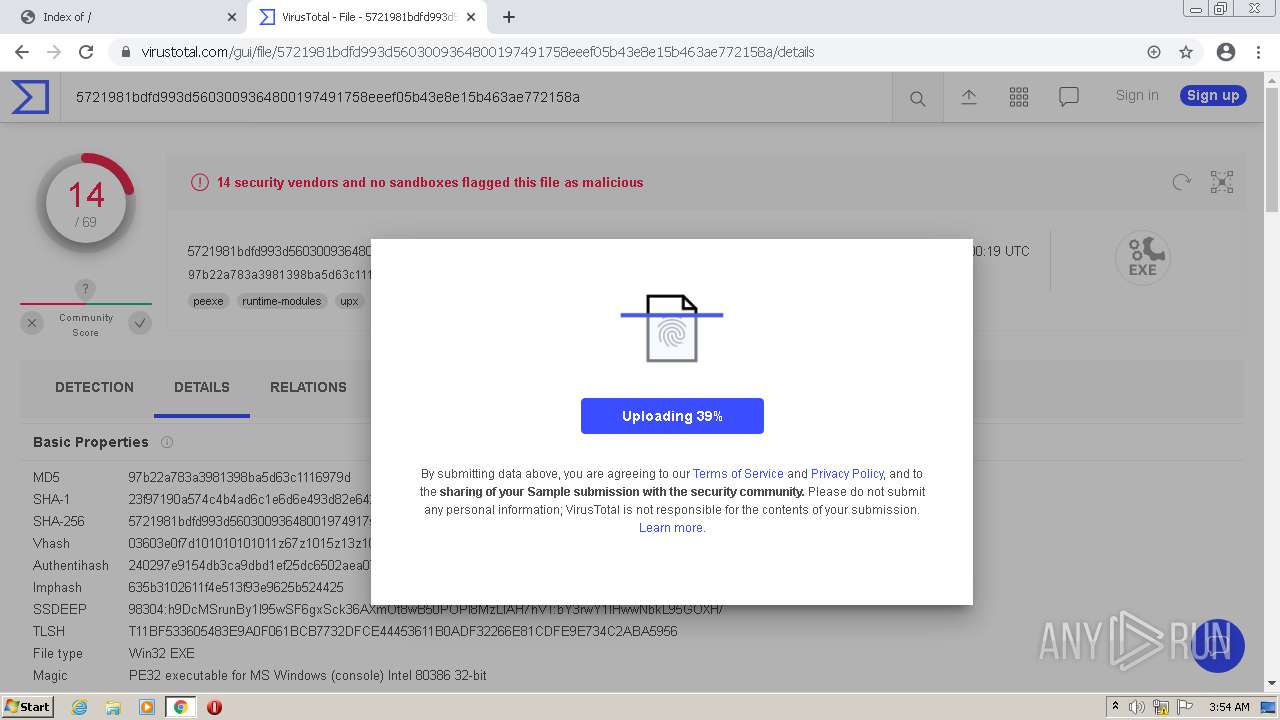
Task: Close the VirusTotal browser tab
Action: click(472, 17)
